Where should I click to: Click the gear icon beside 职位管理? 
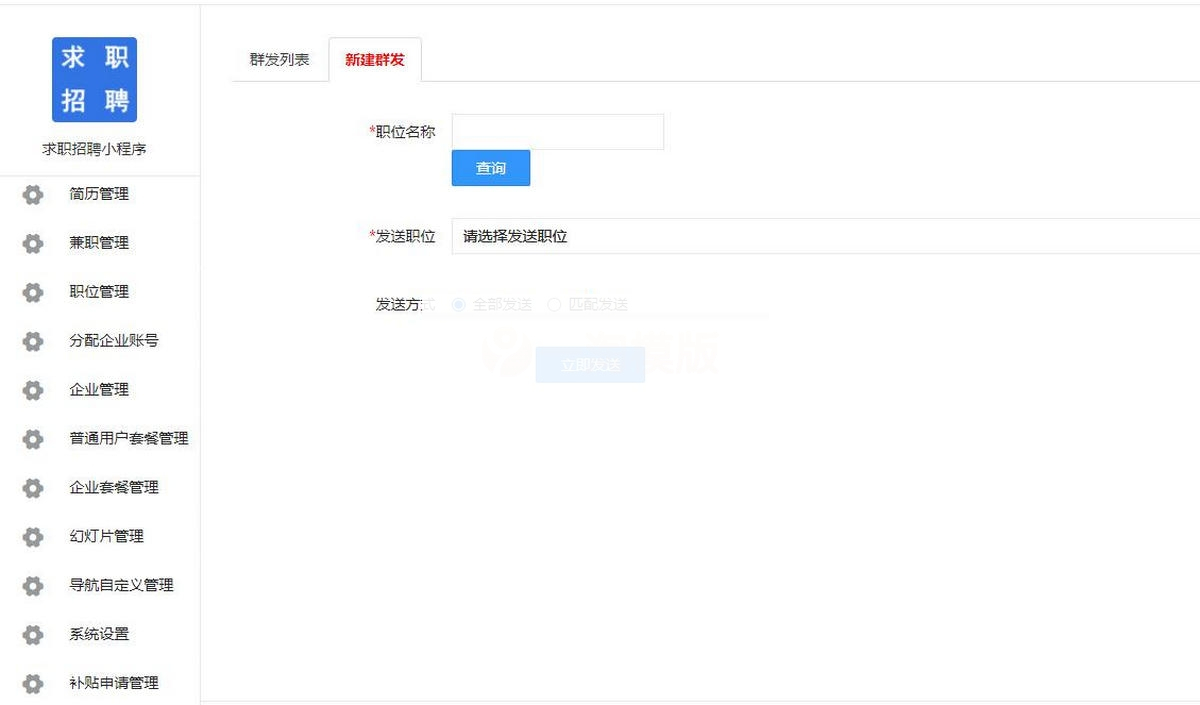tap(32, 292)
